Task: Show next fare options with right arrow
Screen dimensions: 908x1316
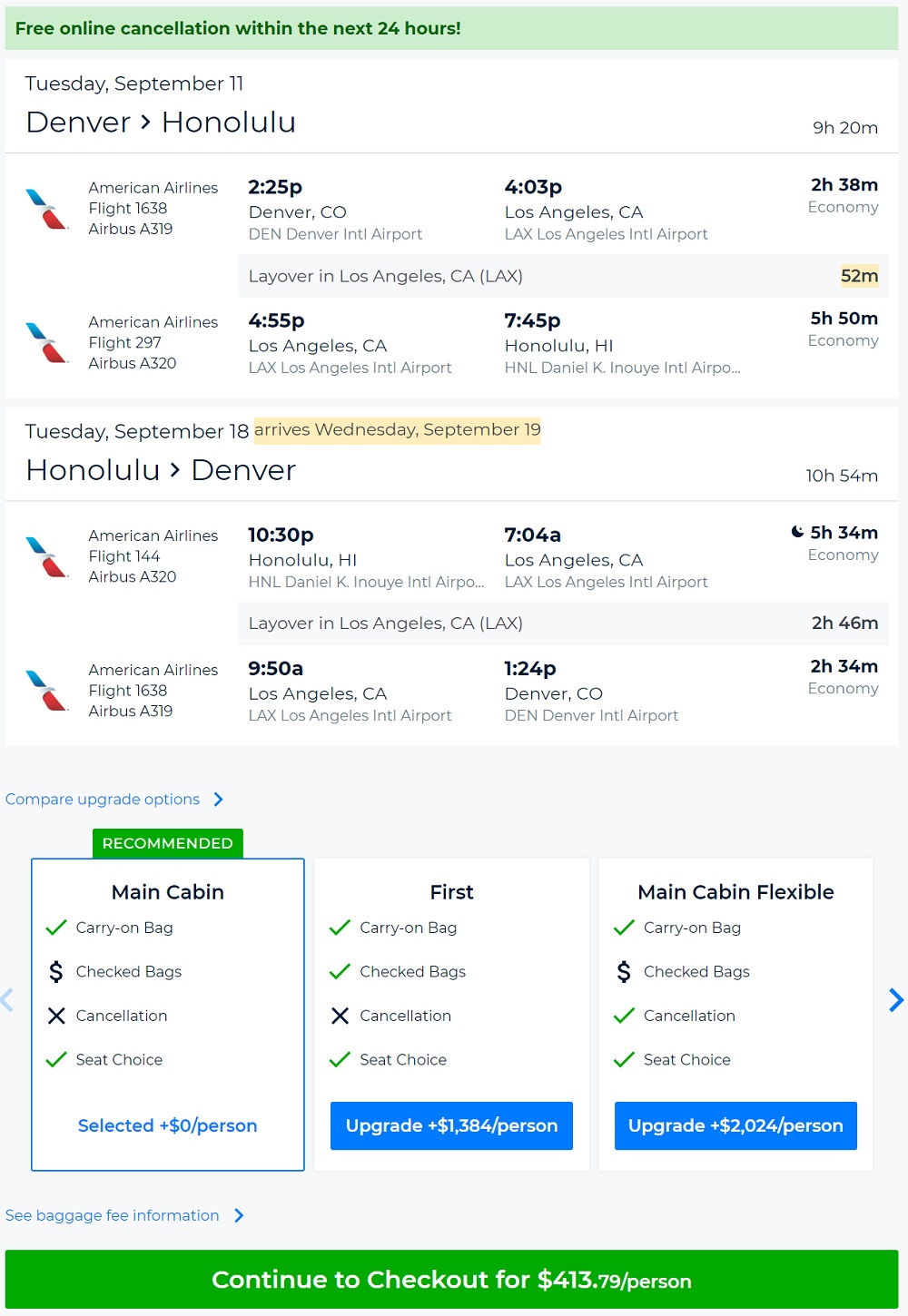Action: coord(896,1000)
